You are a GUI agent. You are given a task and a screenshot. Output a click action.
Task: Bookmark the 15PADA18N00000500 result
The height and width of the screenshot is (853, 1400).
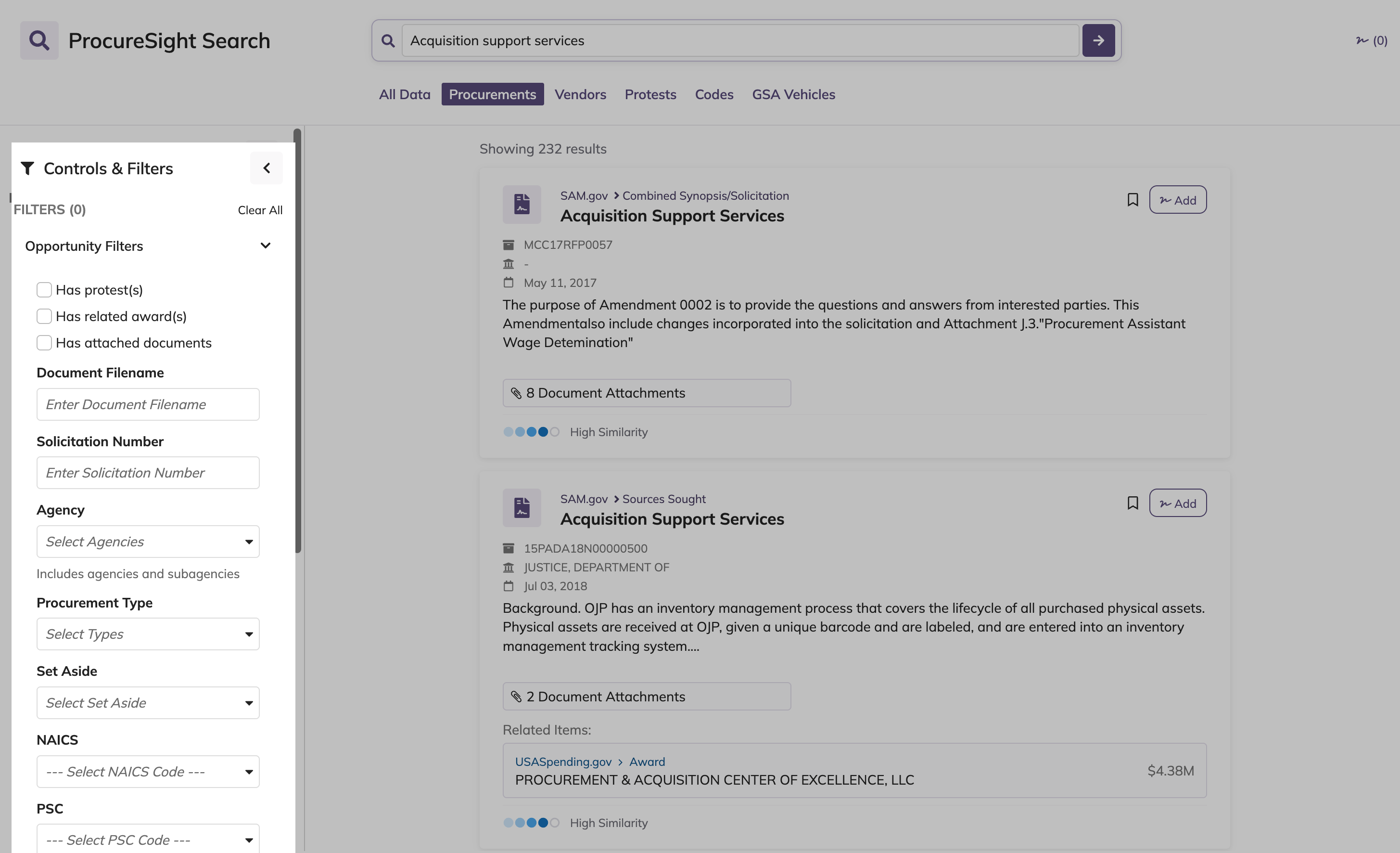coord(1133,503)
